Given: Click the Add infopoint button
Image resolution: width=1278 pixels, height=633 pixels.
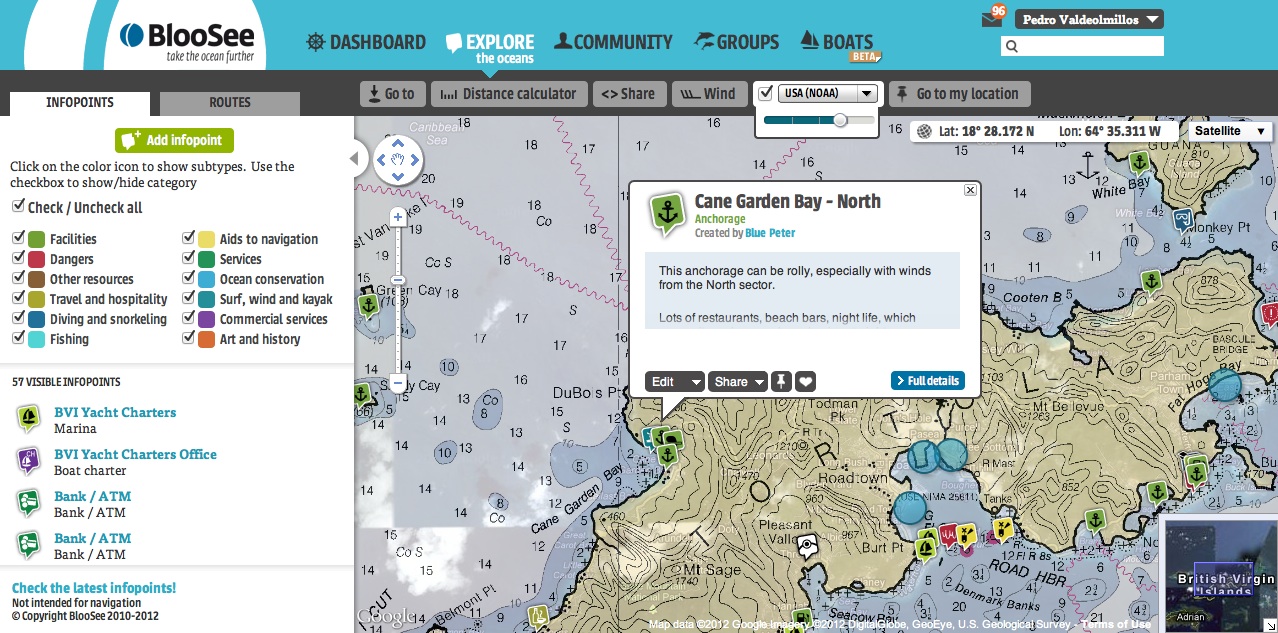Looking at the screenshot, I should 174,141.
